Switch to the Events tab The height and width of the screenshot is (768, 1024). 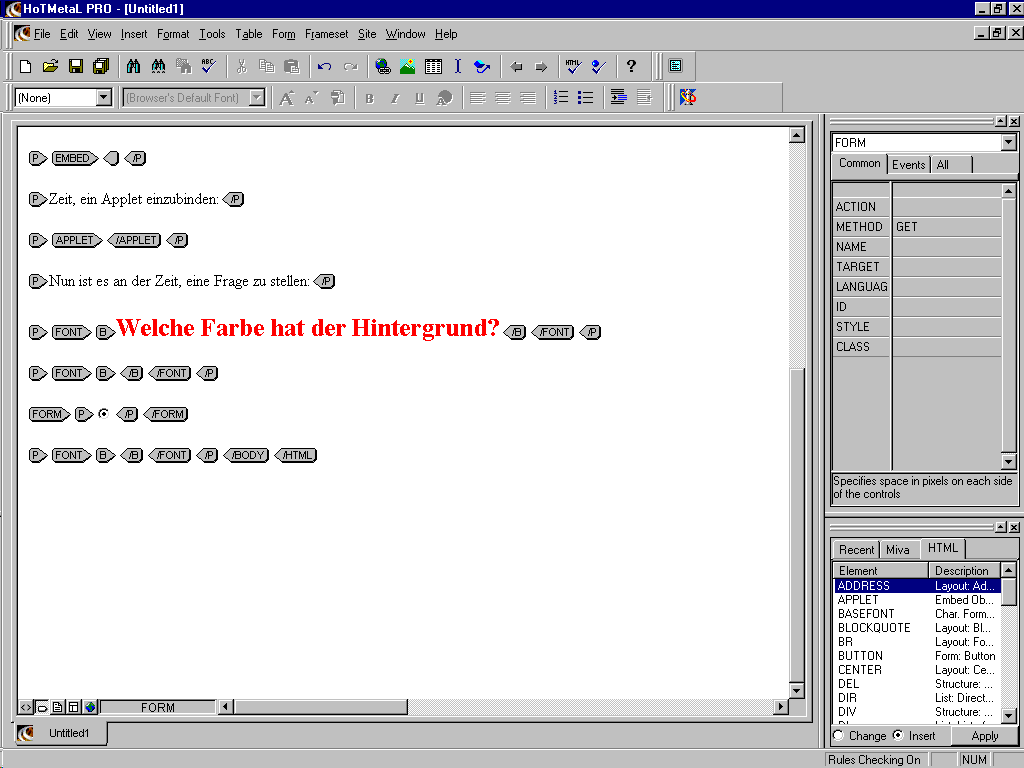[x=908, y=165]
